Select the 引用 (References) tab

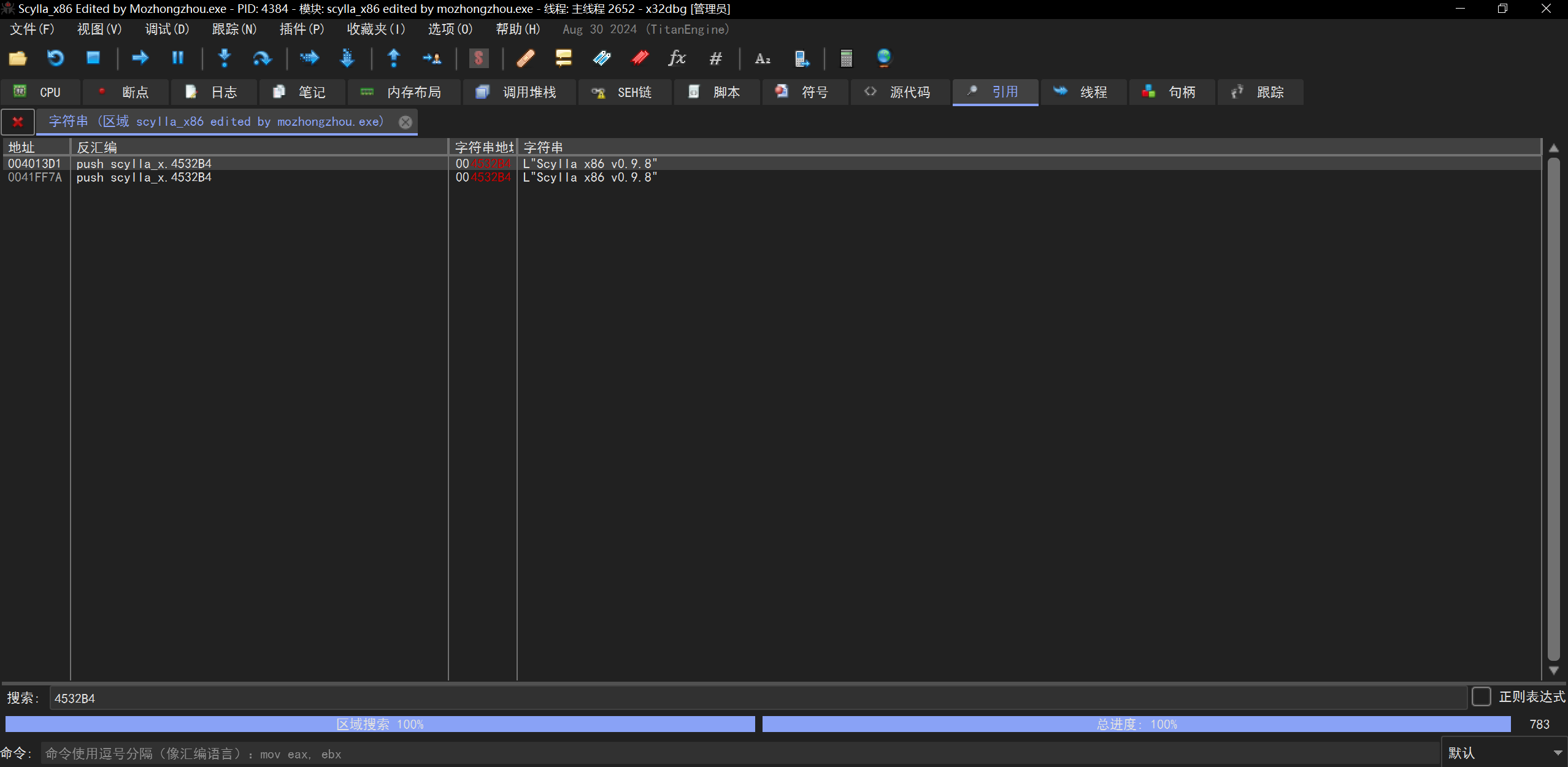click(993, 91)
